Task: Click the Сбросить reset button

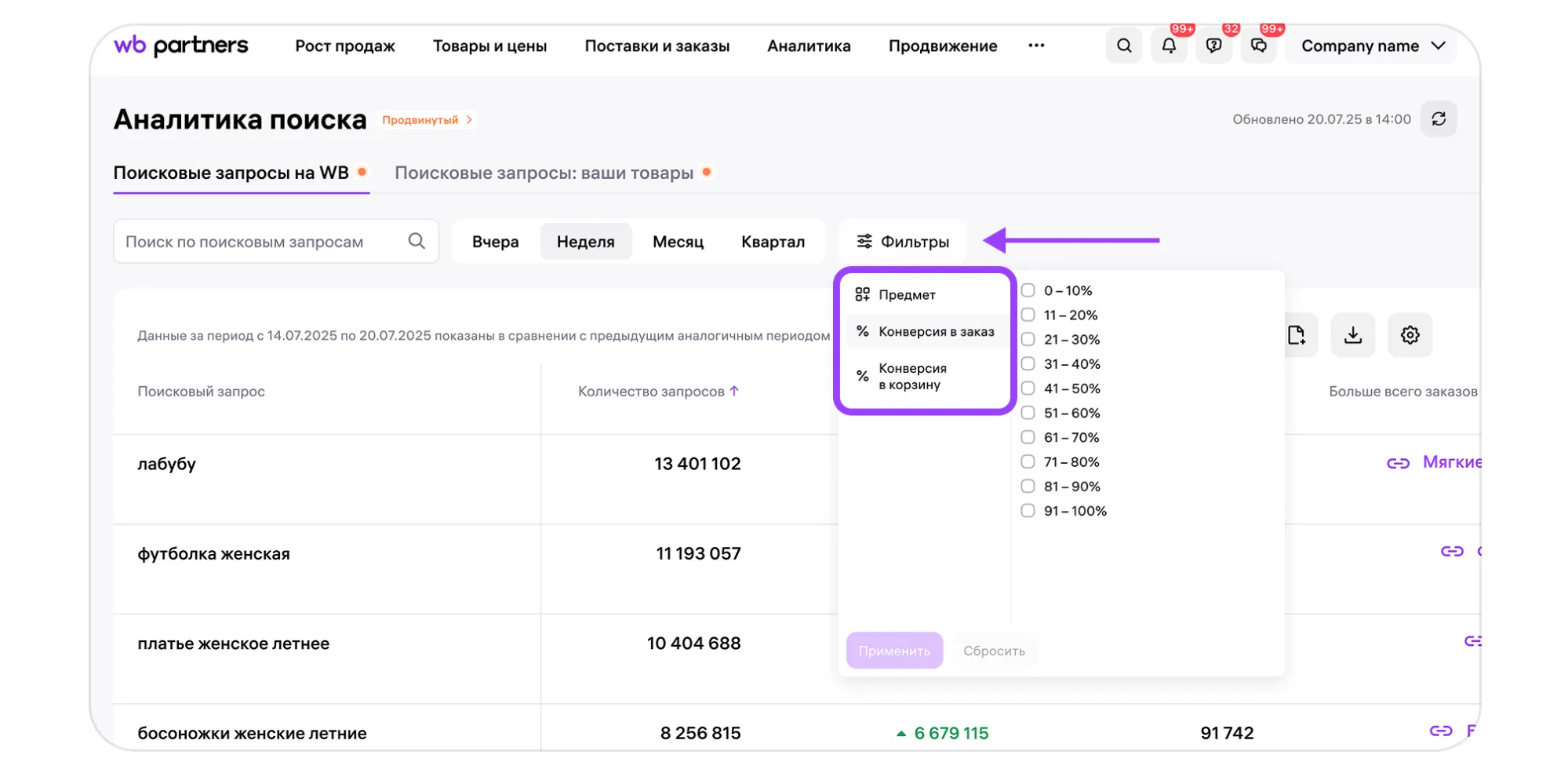Action: point(994,651)
